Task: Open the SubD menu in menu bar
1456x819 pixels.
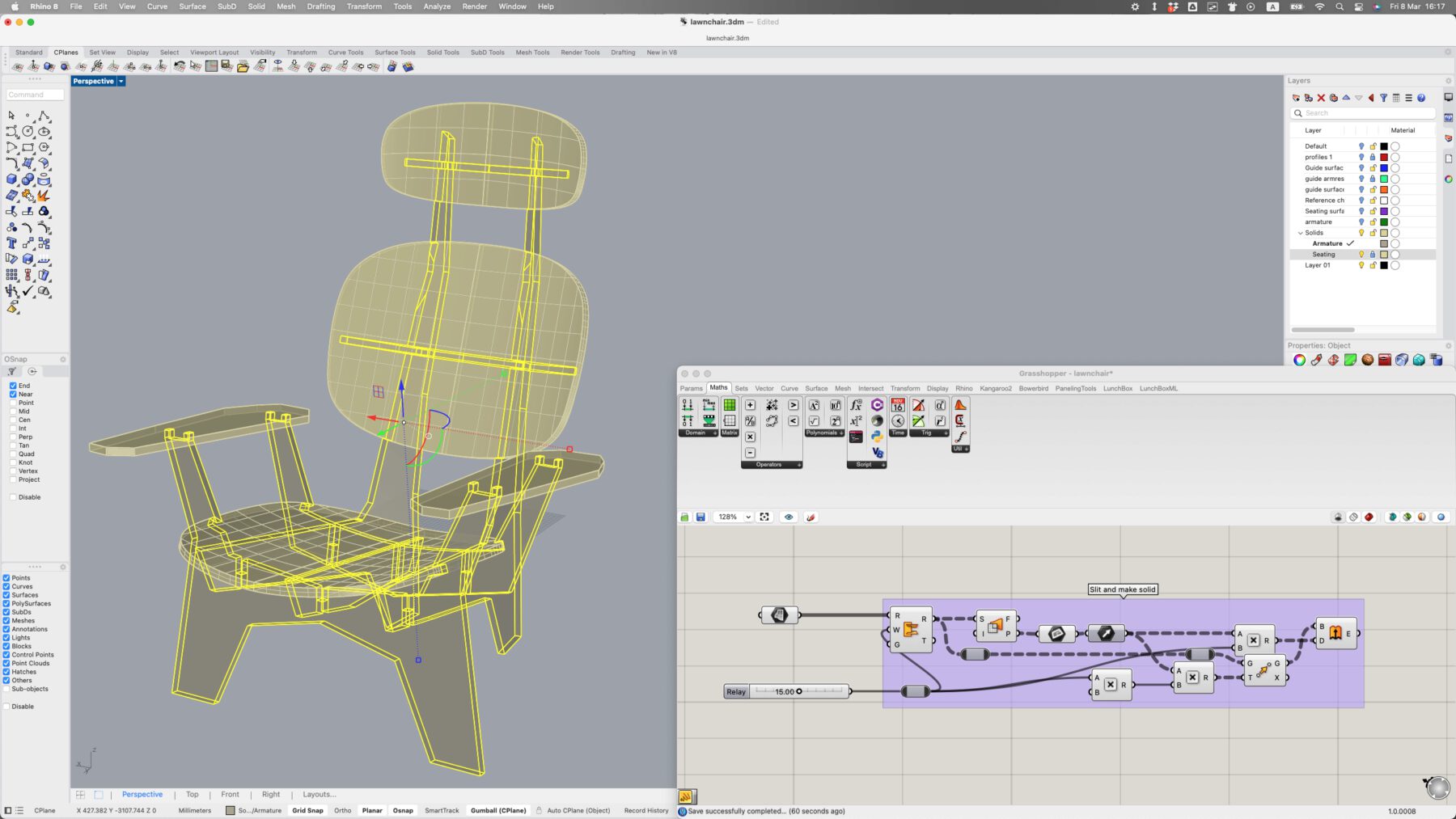Action: (226, 6)
